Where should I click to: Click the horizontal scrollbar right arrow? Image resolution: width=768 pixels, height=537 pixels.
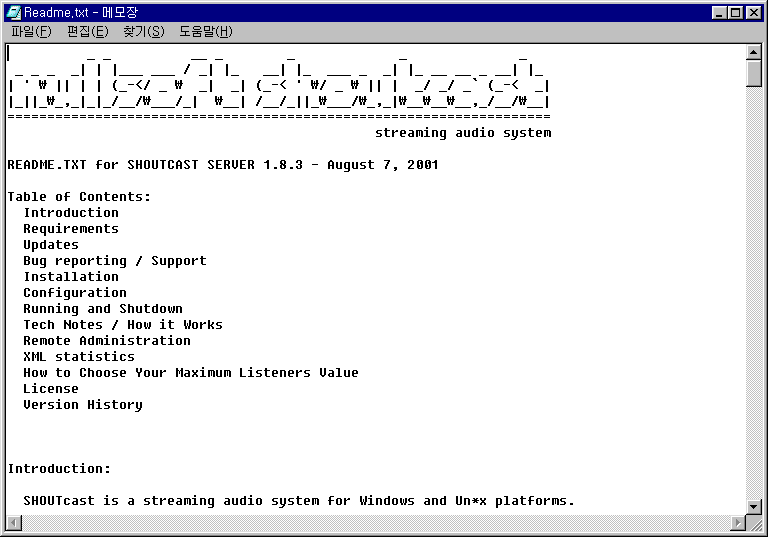tap(738, 523)
